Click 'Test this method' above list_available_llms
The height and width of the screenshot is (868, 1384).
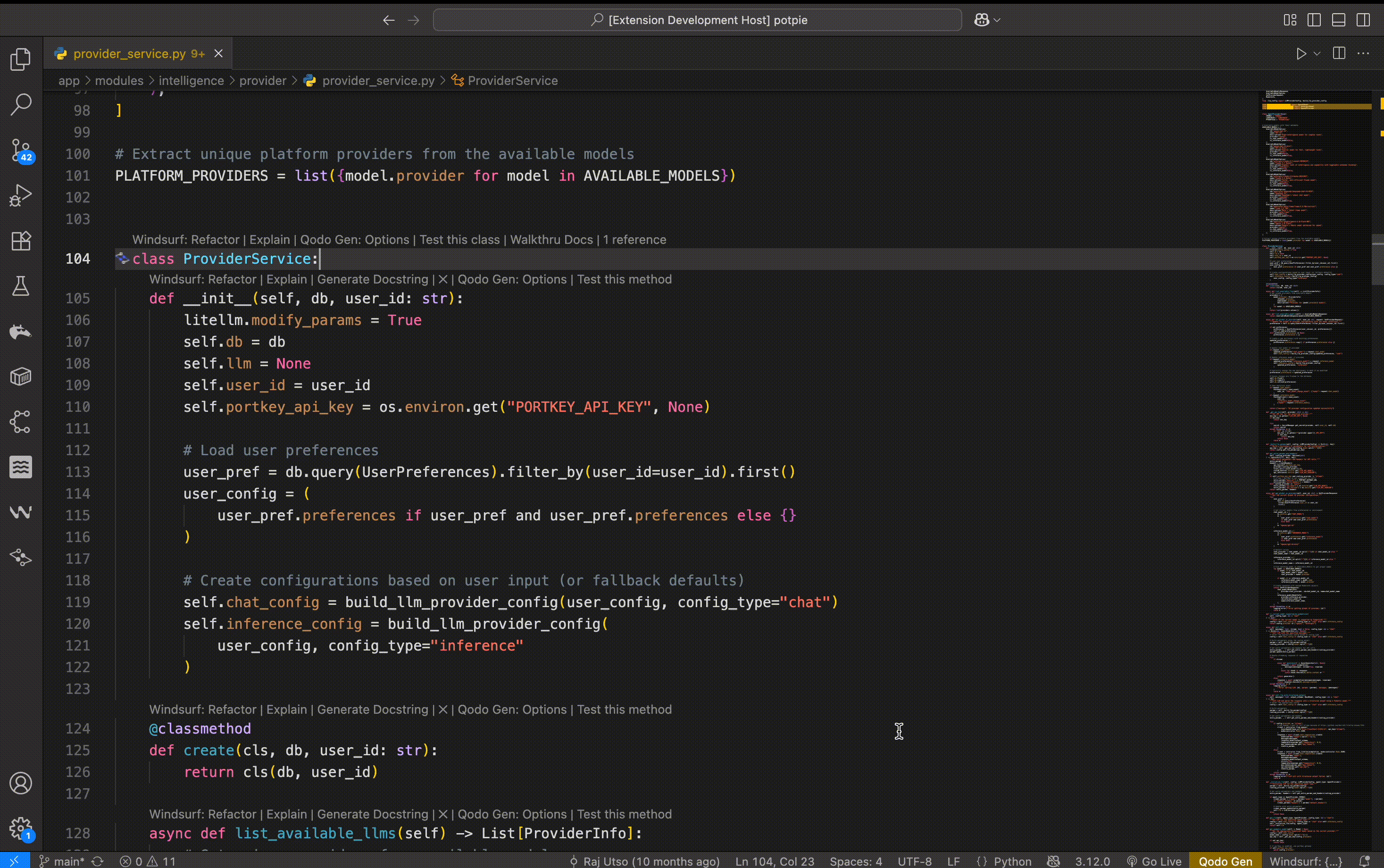(624, 814)
